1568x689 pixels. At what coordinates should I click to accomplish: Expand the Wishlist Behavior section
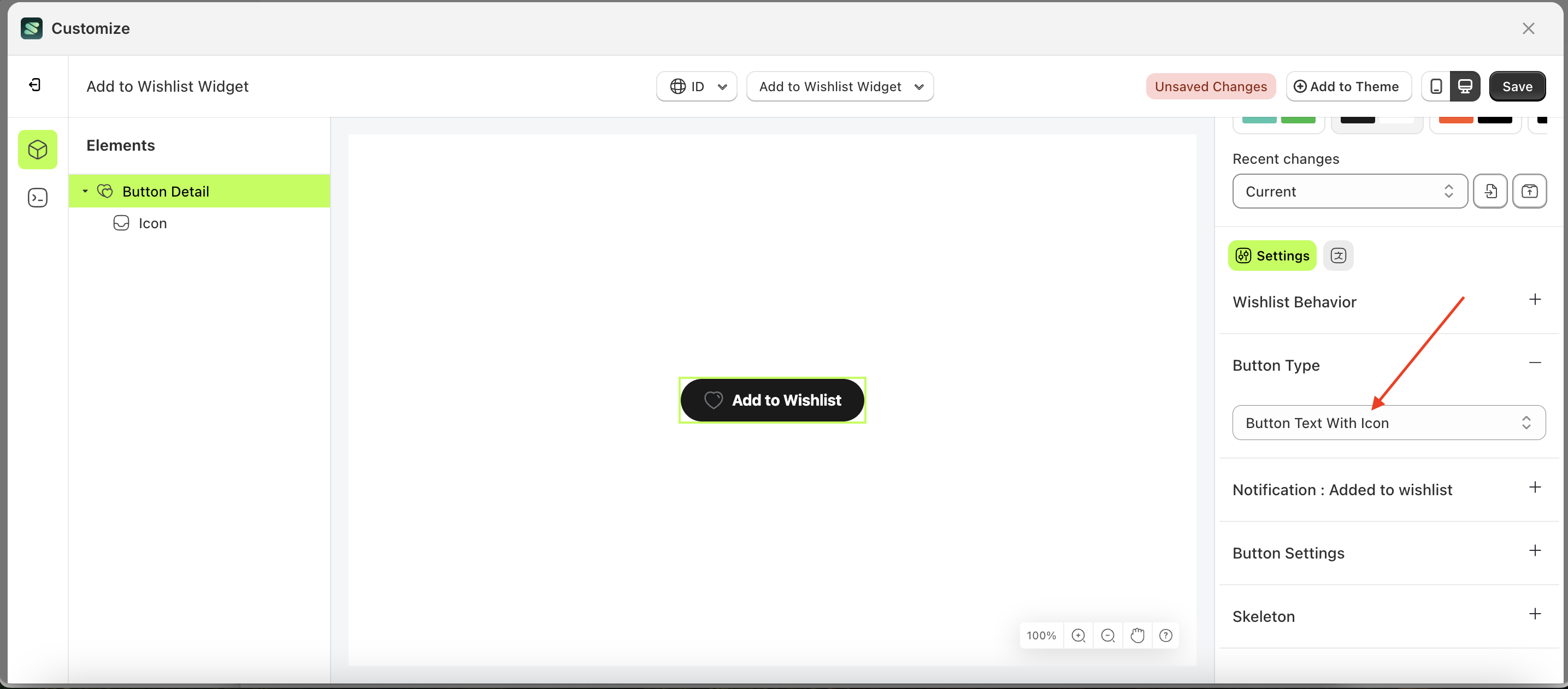[1535, 299]
